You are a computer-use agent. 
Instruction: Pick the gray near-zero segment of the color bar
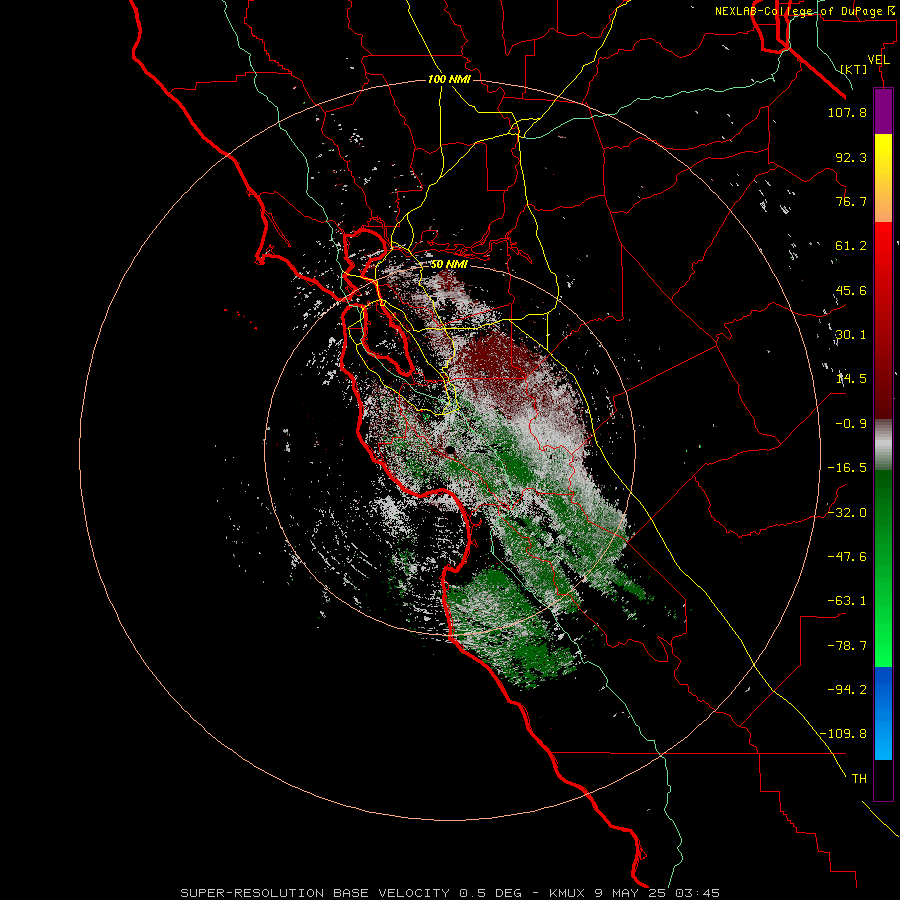883,445
